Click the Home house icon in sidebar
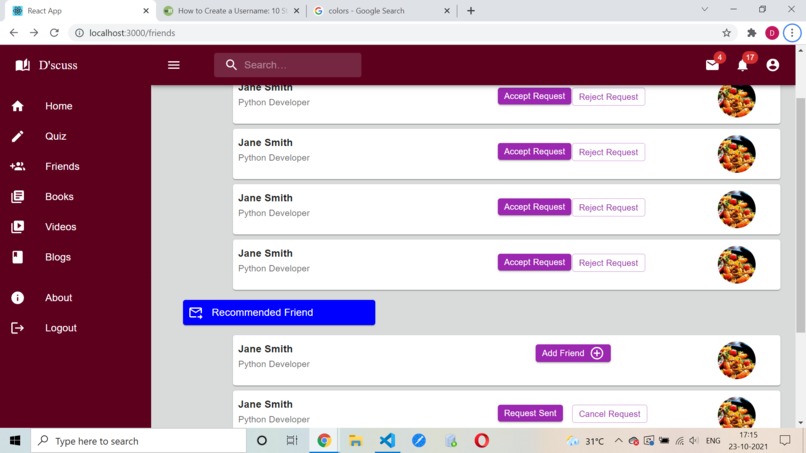This screenshot has height=453, width=806. coord(17,106)
